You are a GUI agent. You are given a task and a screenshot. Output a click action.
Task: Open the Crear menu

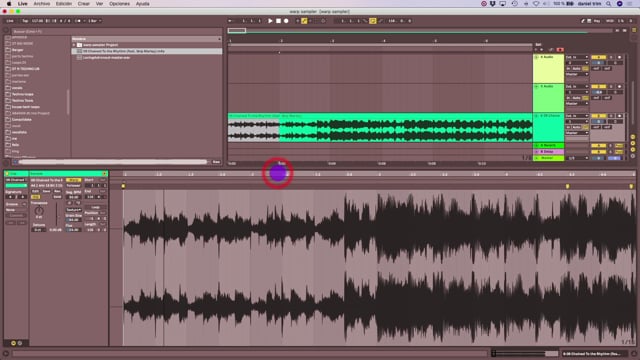click(x=84, y=4)
